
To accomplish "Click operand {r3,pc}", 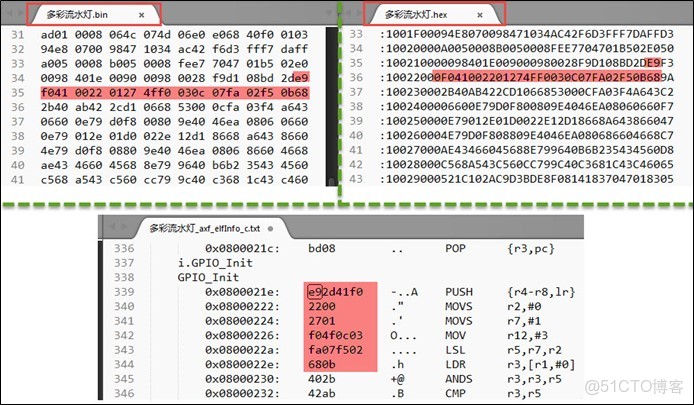I will tap(531, 249).
